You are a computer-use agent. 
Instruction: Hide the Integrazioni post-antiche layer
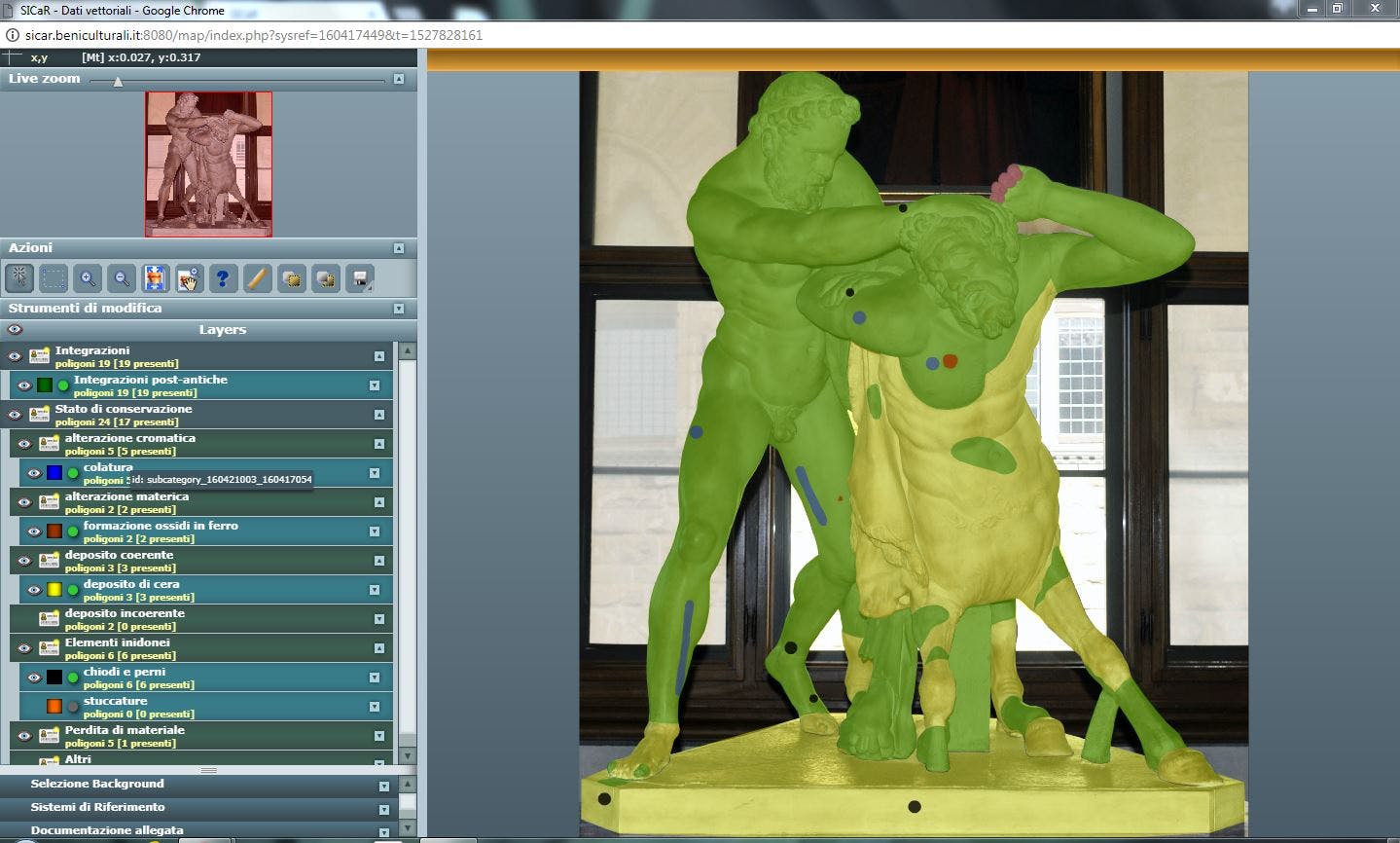(x=24, y=385)
